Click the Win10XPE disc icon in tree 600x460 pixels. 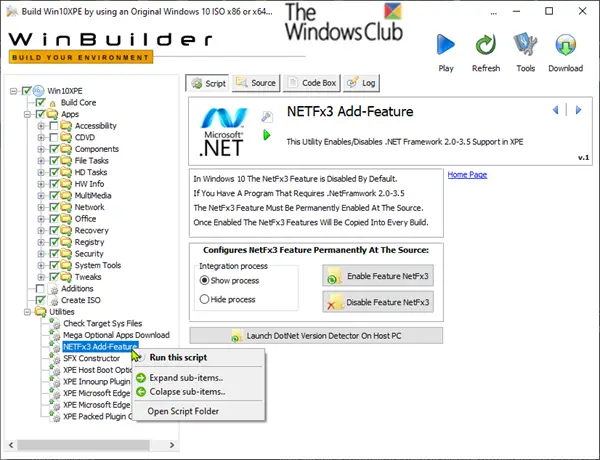[x=38, y=91]
